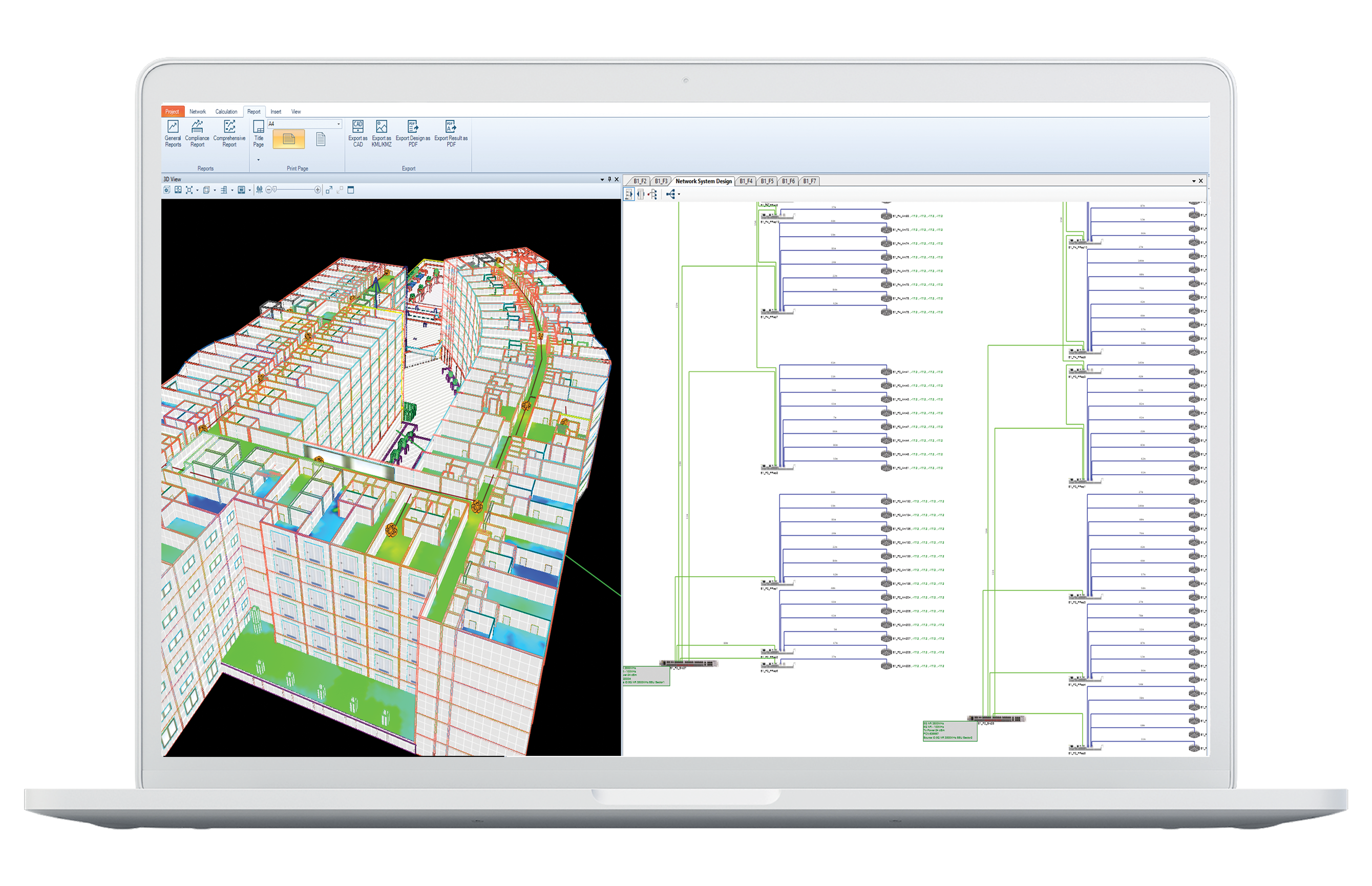Expand the cube view dropdown arrow
The height and width of the screenshot is (886, 1372).
point(215,191)
